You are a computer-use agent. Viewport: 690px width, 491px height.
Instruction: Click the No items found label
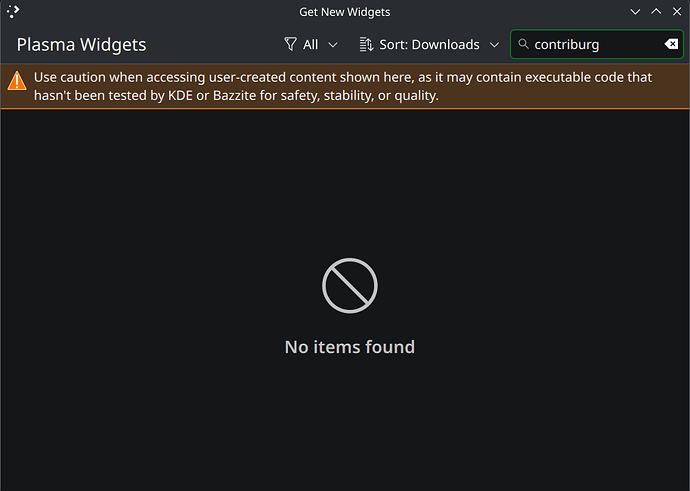[x=350, y=347]
